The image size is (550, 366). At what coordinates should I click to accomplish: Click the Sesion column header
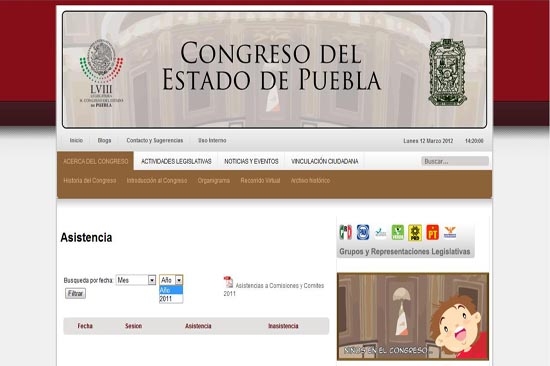(x=133, y=326)
